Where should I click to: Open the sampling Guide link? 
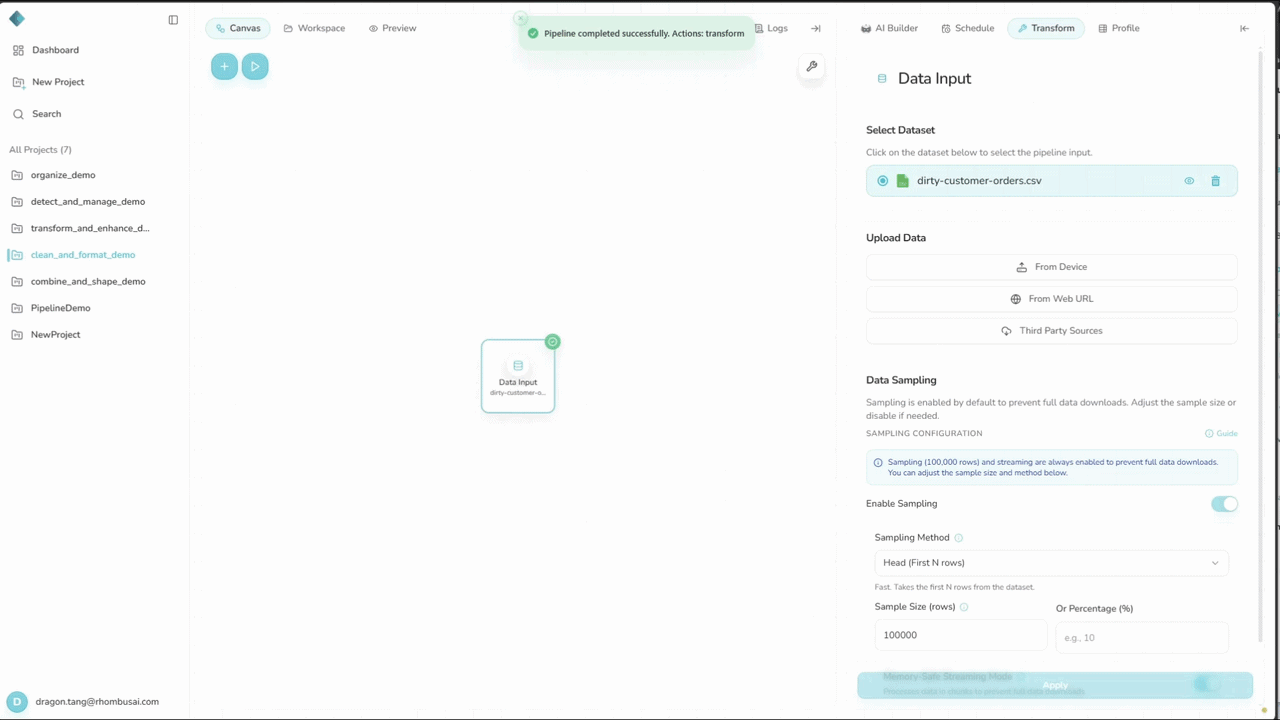pyautogui.click(x=1221, y=434)
